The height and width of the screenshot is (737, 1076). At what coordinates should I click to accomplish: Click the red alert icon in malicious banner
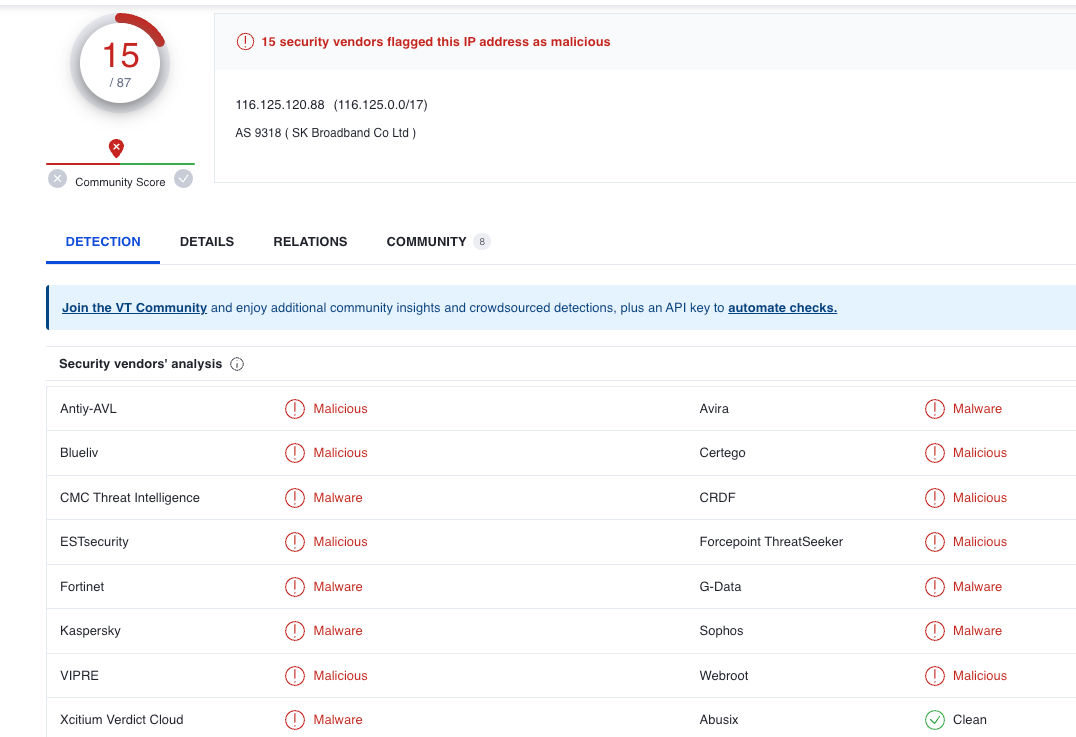click(x=245, y=42)
